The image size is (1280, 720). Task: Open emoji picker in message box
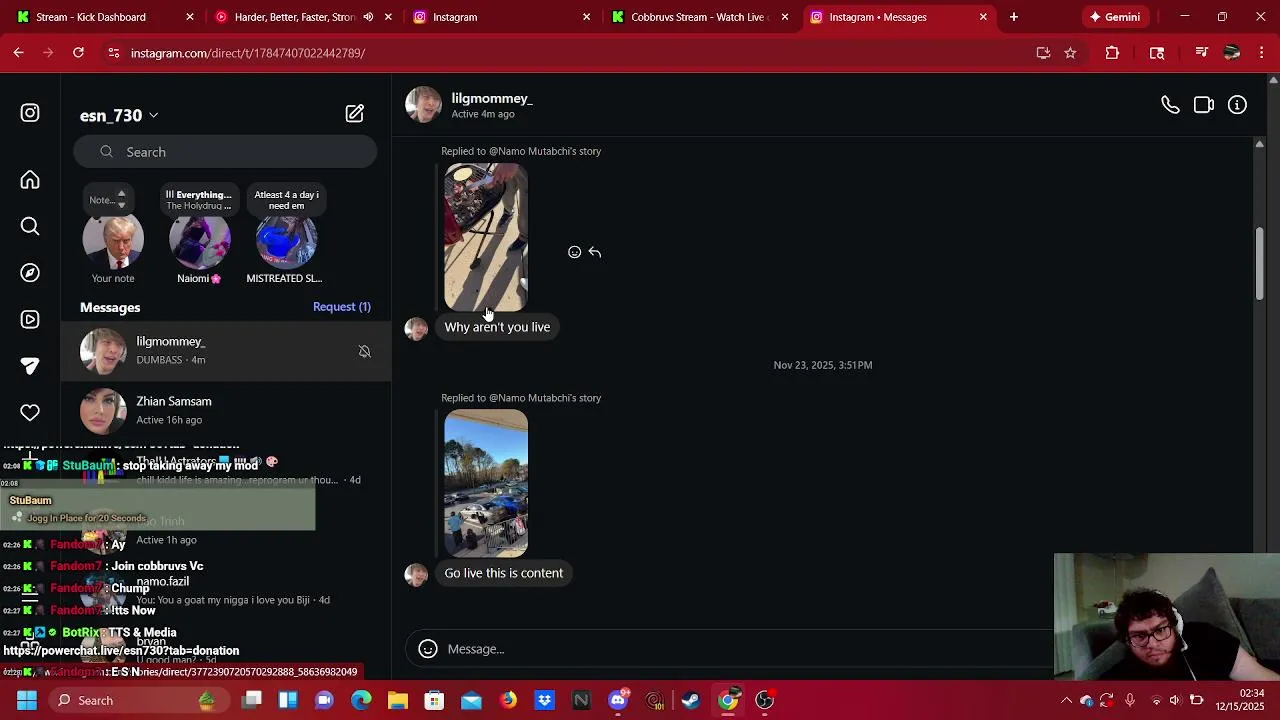428,649
